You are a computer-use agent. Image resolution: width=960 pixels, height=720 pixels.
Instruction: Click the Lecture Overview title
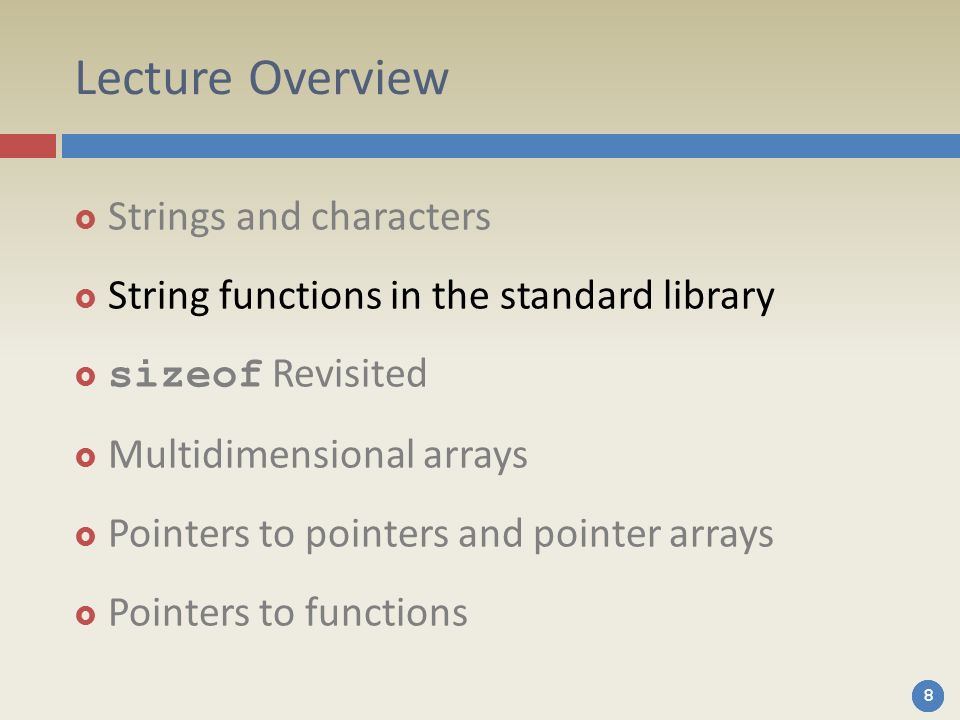(x=262, y=78)
